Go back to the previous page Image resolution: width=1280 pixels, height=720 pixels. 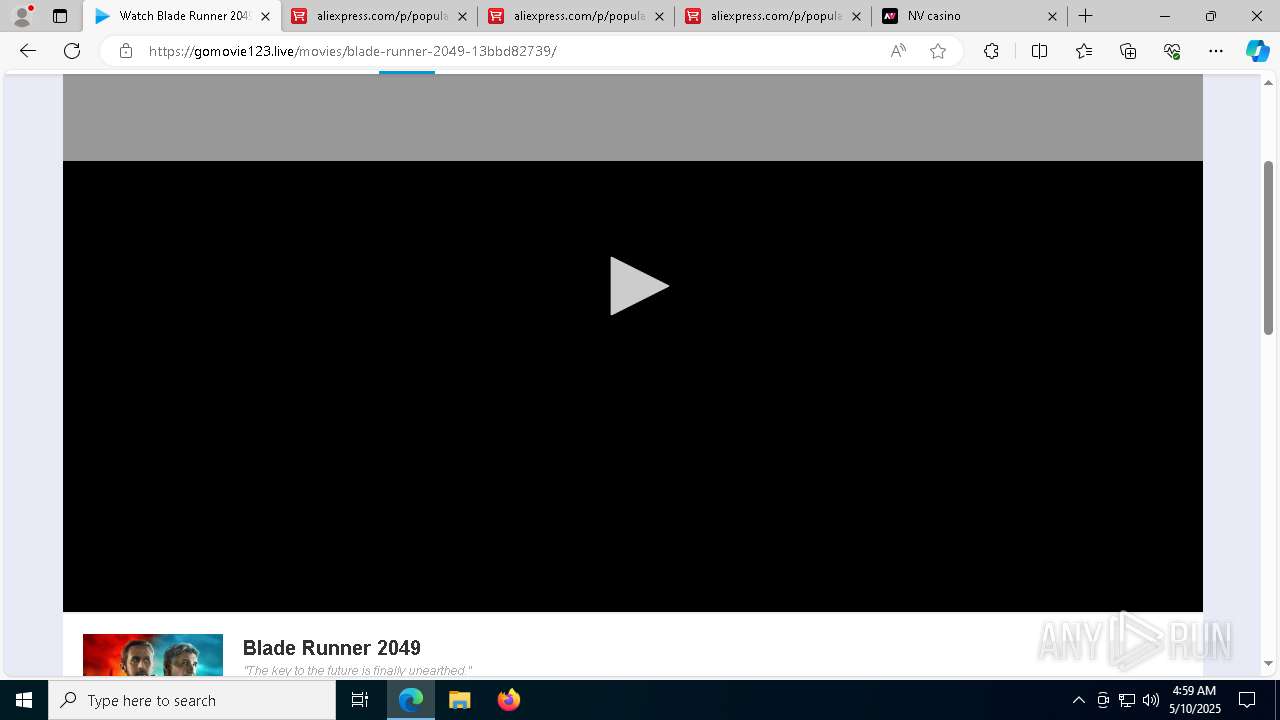pyautogui.click(x=28, y=51)
